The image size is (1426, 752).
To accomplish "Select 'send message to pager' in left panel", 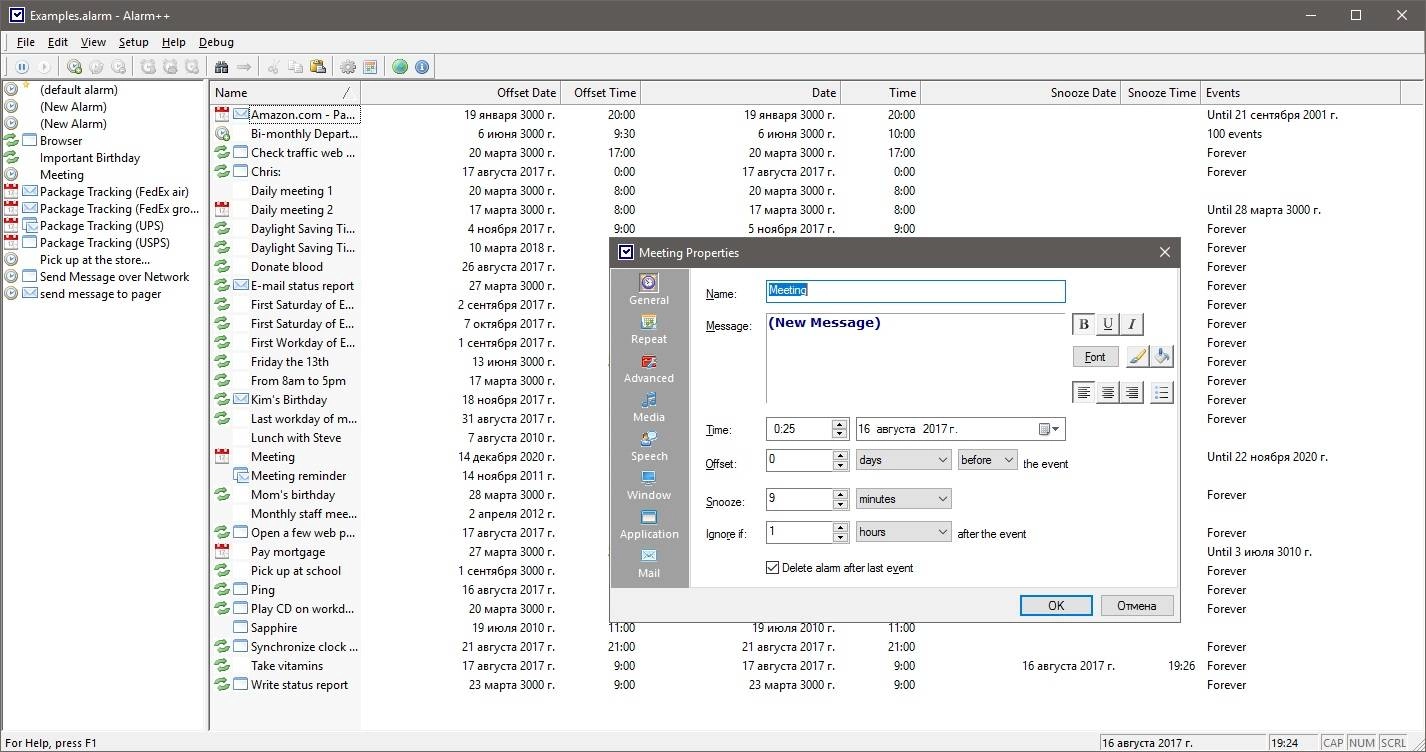I will (x=100, y=293).
